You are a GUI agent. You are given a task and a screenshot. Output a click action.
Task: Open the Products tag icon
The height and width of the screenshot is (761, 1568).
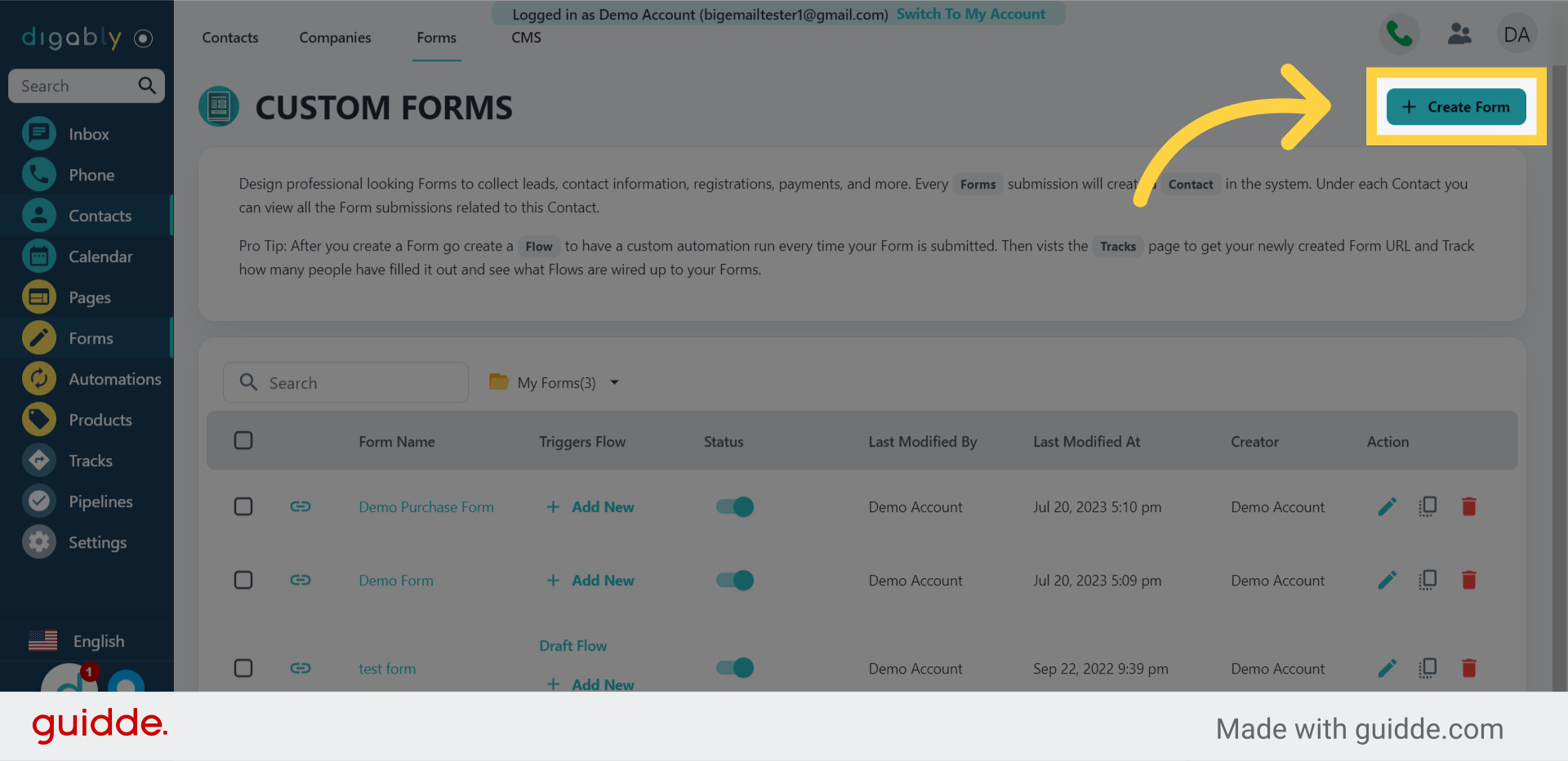[x=39, y=420]
